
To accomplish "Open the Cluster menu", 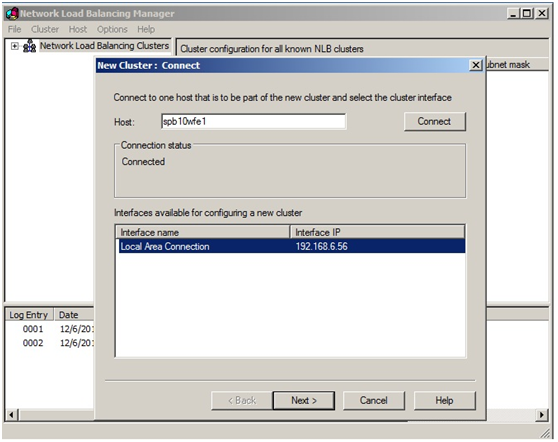I will (x=45, y=29).
